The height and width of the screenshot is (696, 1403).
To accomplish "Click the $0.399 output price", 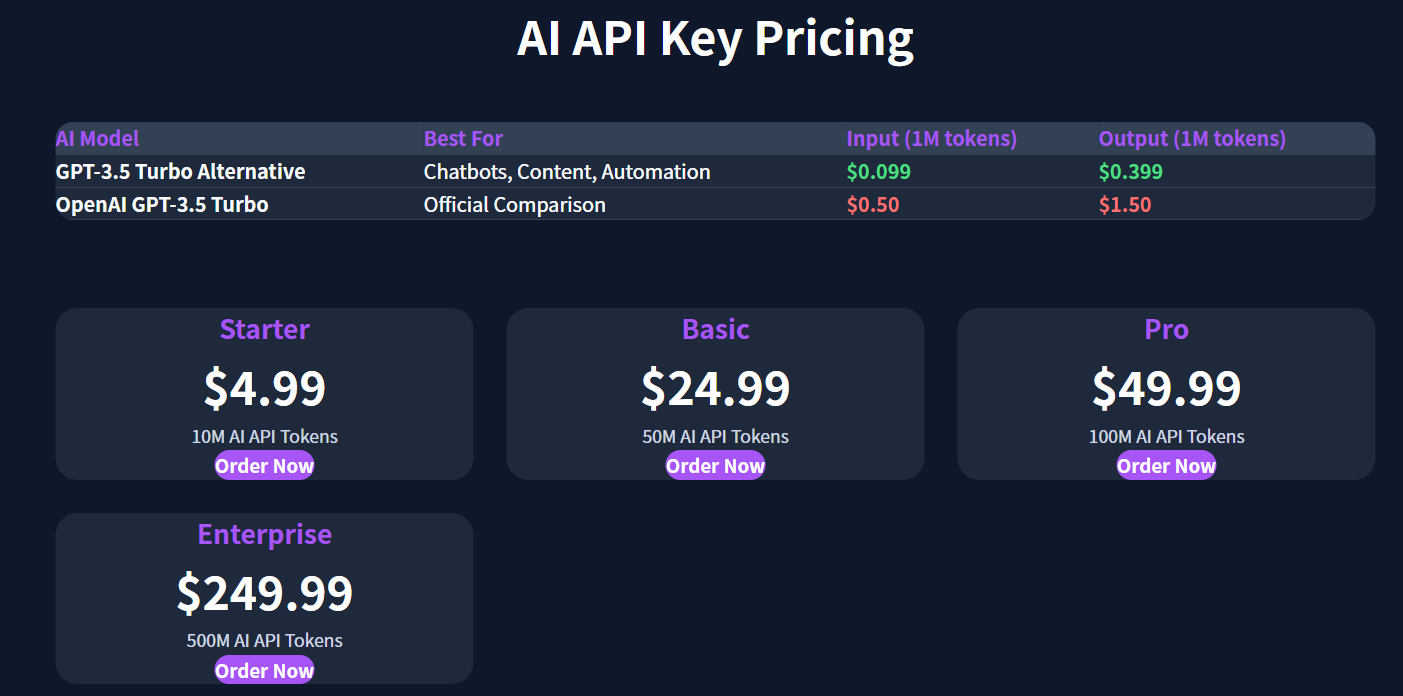I will pyautogui.click(x=1130, y=172).
